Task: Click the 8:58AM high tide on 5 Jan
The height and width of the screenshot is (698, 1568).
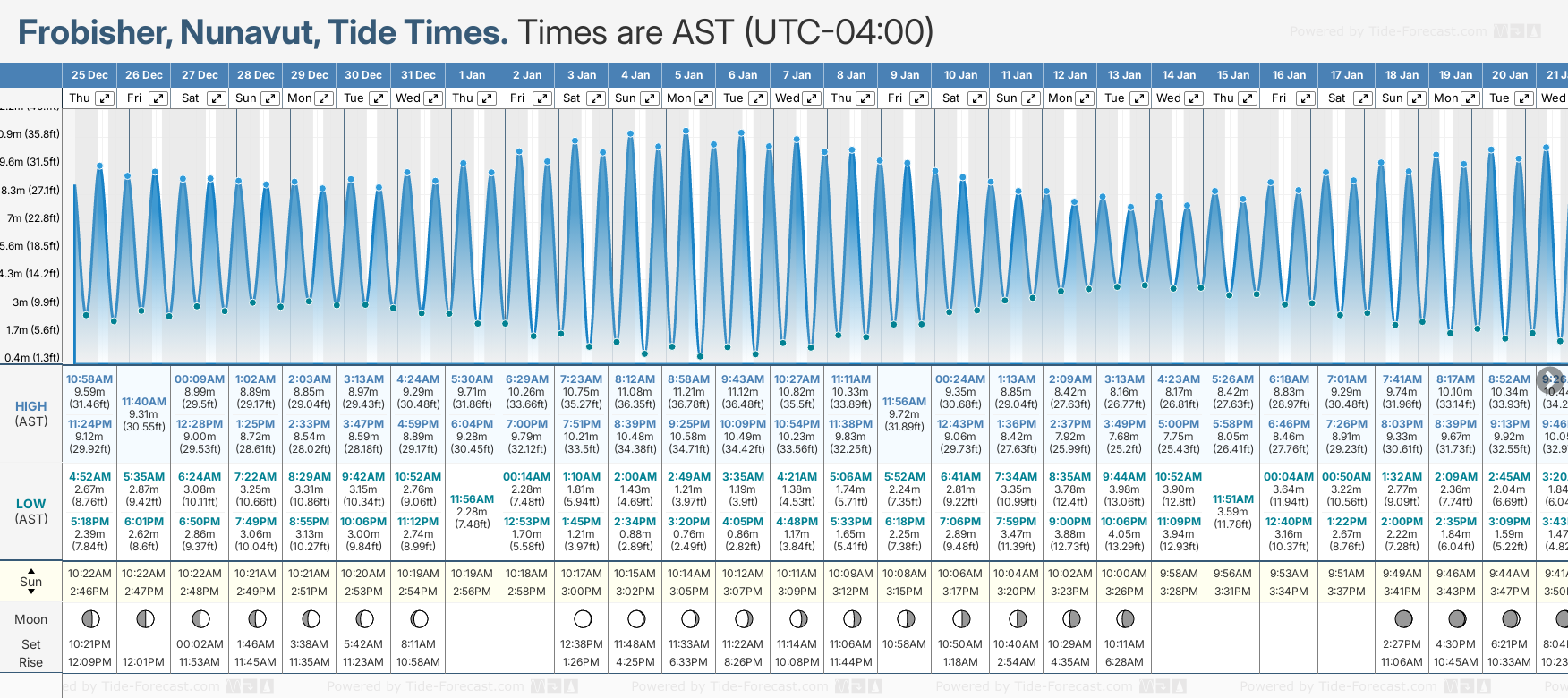Action: click(689, 379)
